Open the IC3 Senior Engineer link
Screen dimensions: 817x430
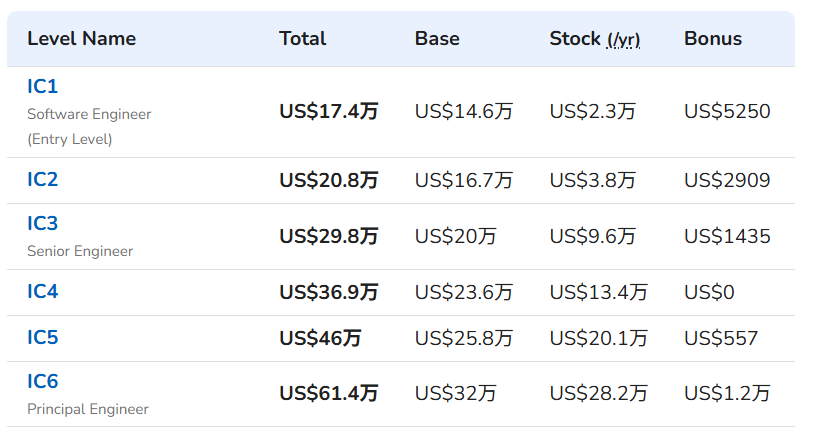tap(42, 223)
